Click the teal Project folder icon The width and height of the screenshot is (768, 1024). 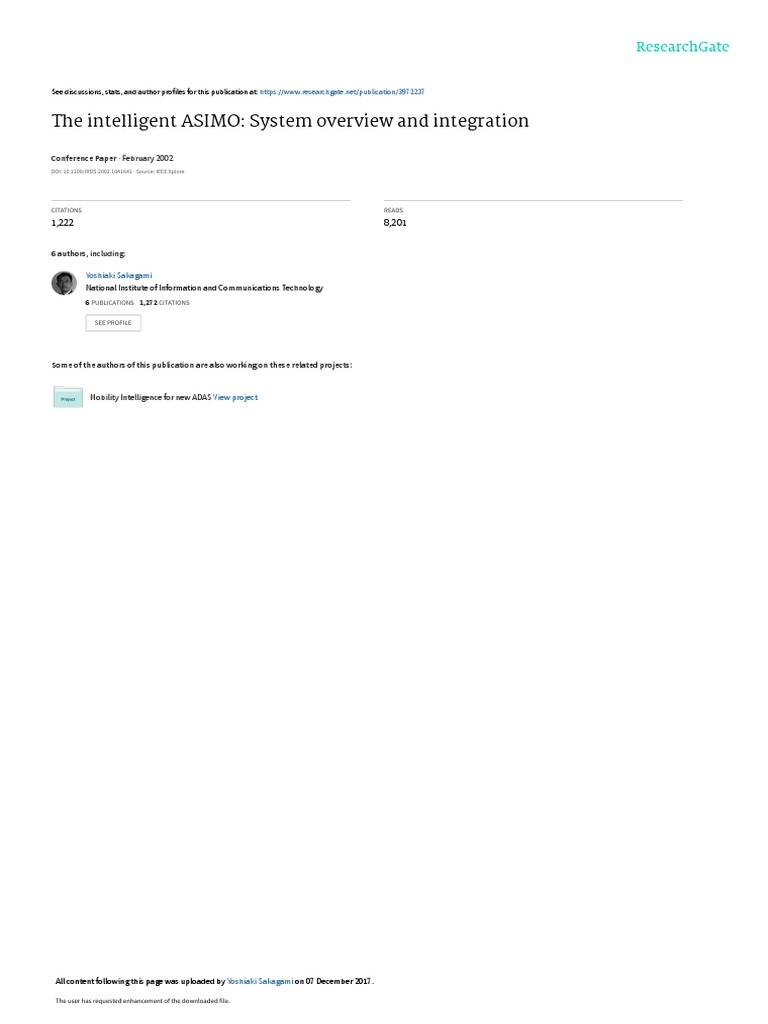click(x=68, y=397)
